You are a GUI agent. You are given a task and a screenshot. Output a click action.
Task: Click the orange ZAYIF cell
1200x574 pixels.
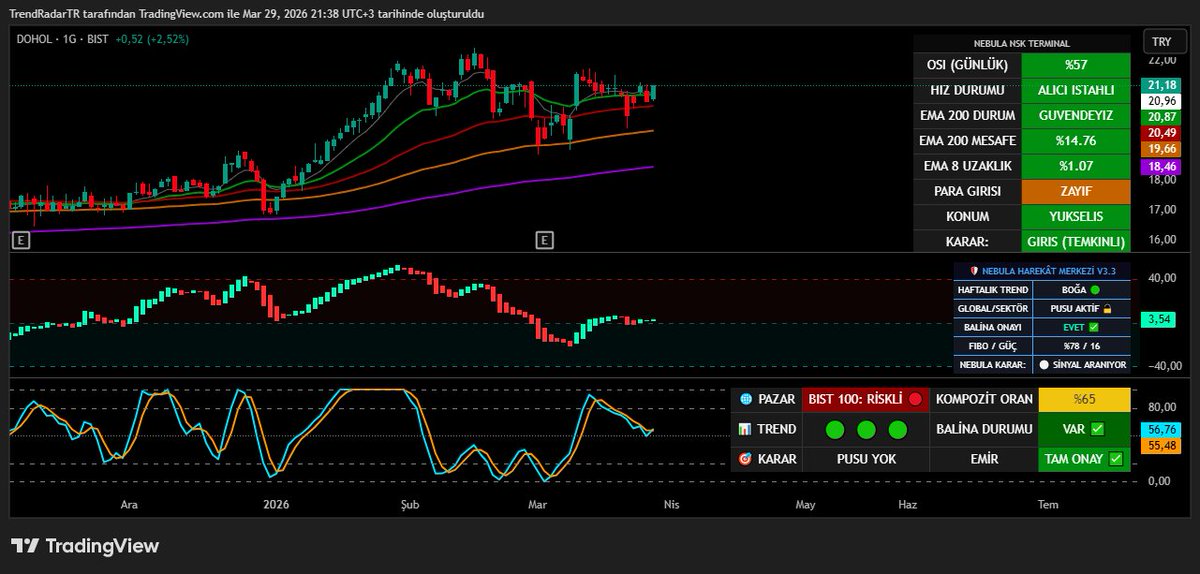click(1076, 191)
